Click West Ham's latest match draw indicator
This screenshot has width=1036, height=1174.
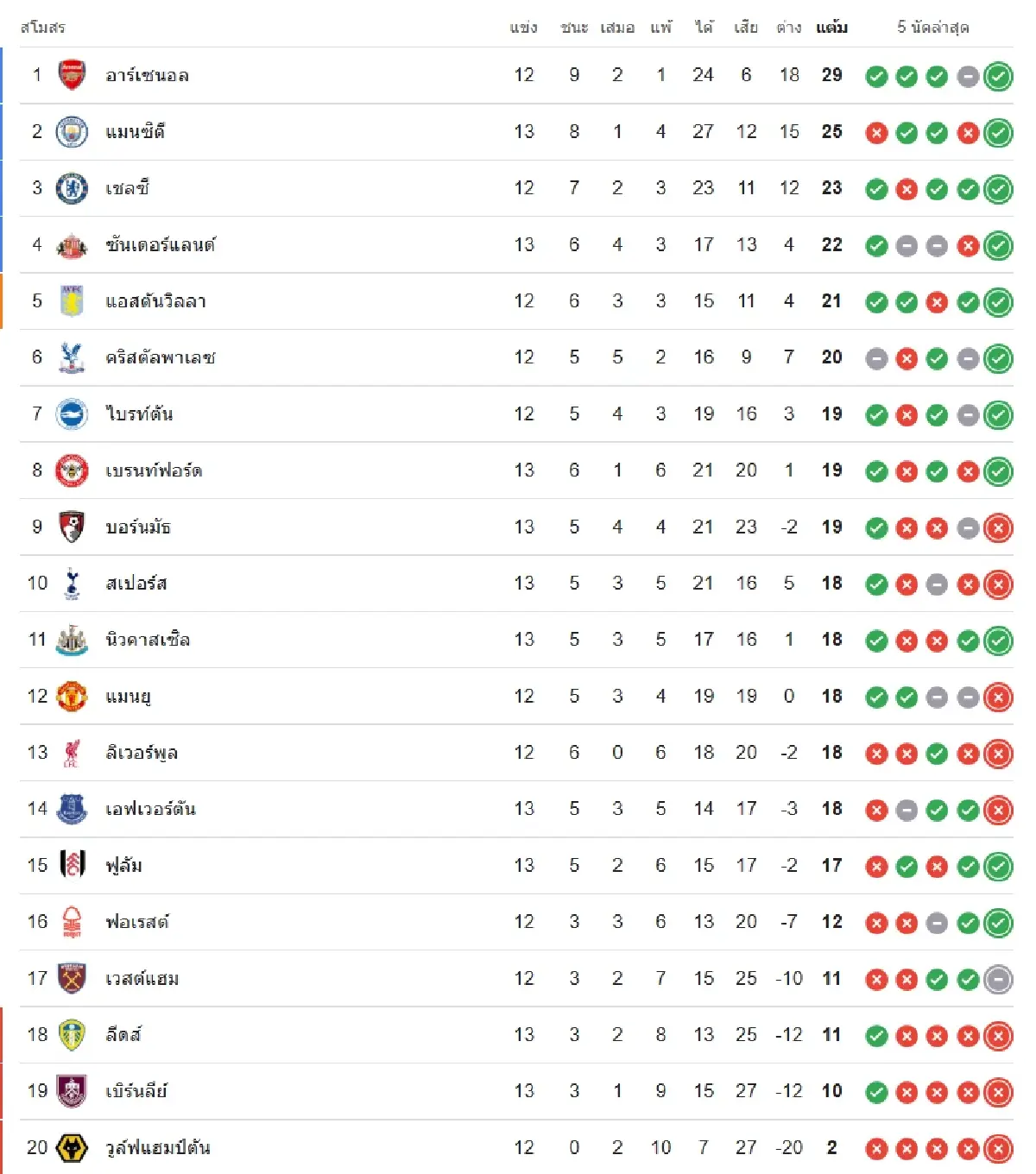998,980
